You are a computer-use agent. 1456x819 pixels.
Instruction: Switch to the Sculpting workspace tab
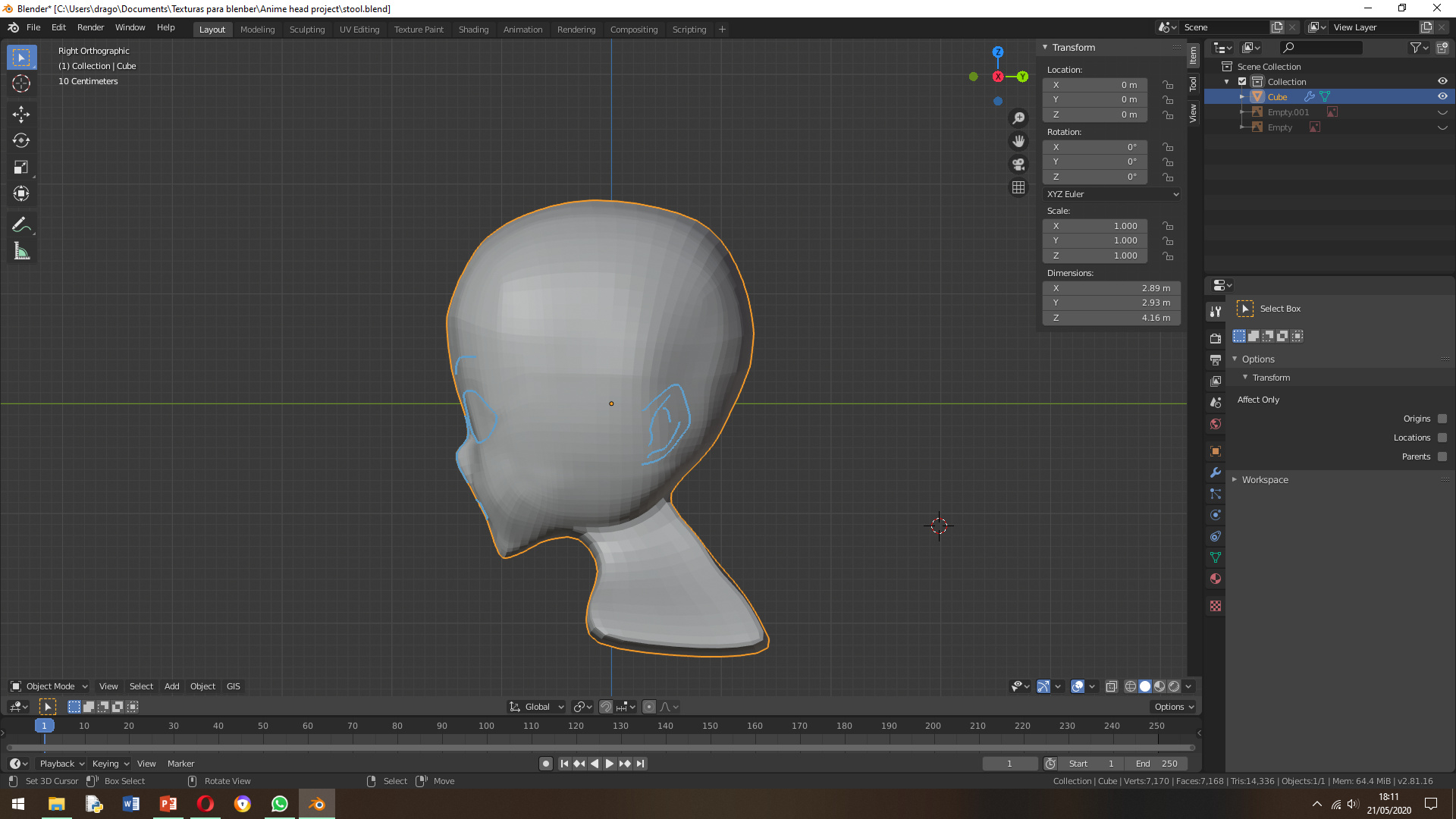click(306, 30)
